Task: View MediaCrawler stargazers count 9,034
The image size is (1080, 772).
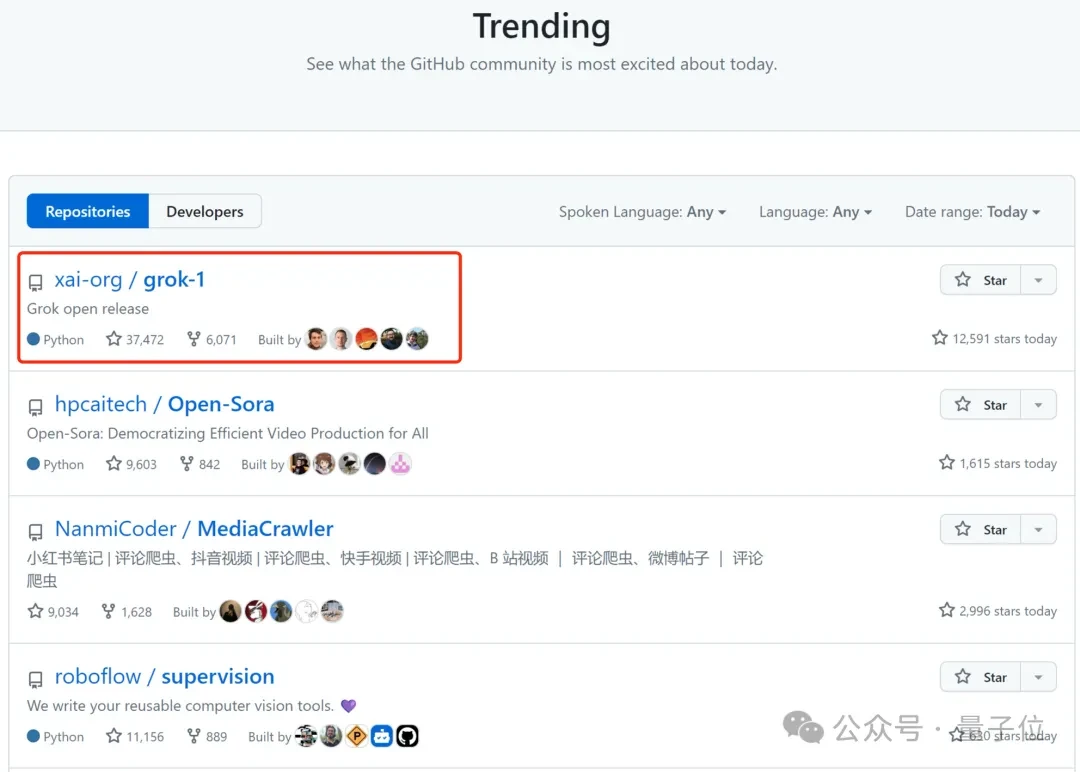Action: point(53,612)
